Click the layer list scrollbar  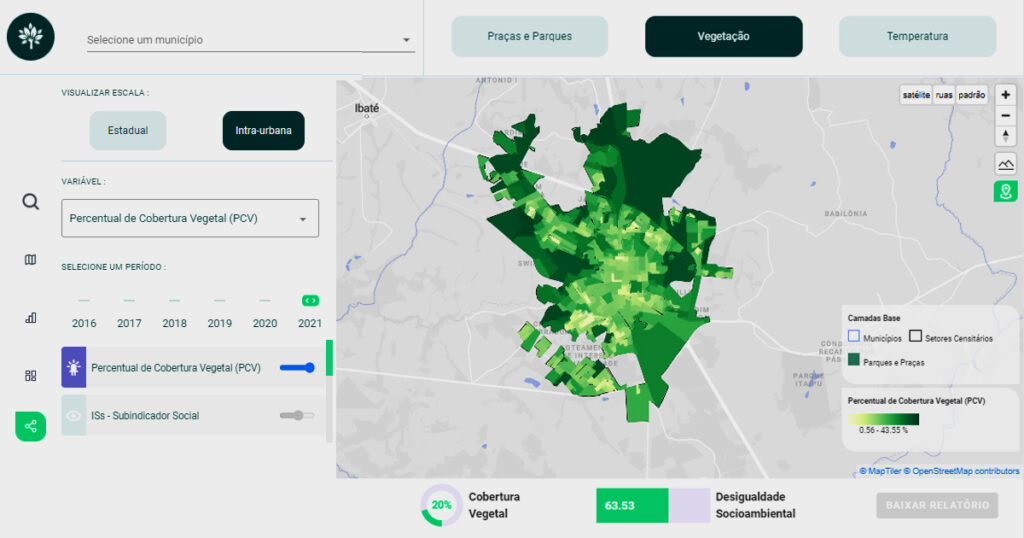pyautogui.click(x=329, y=358)
